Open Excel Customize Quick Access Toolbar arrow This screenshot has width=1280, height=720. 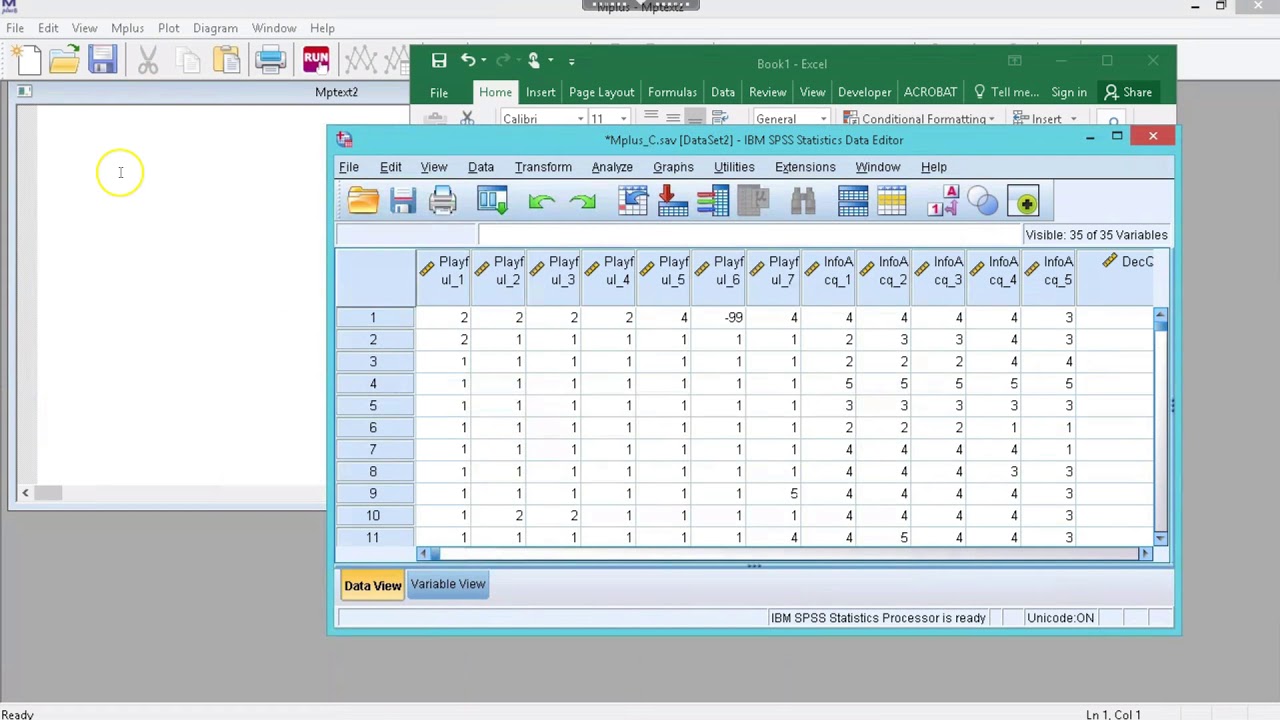pyautogui.click(x=572, y=61)
